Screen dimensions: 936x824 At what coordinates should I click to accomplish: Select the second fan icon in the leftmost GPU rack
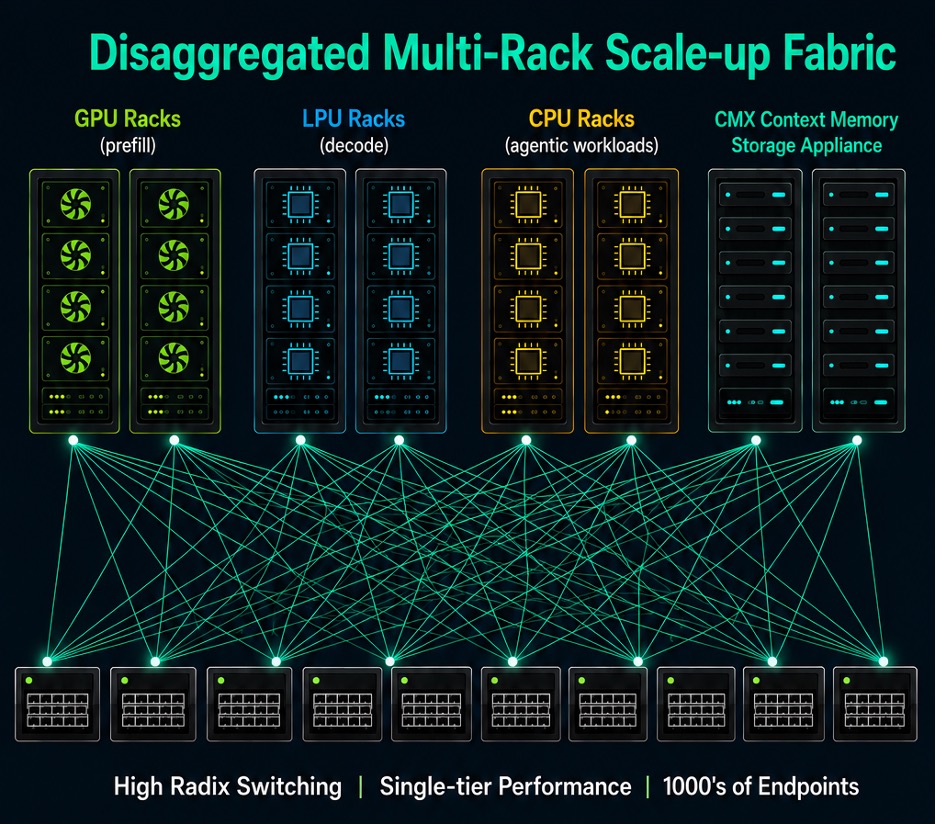pos(75,256)
